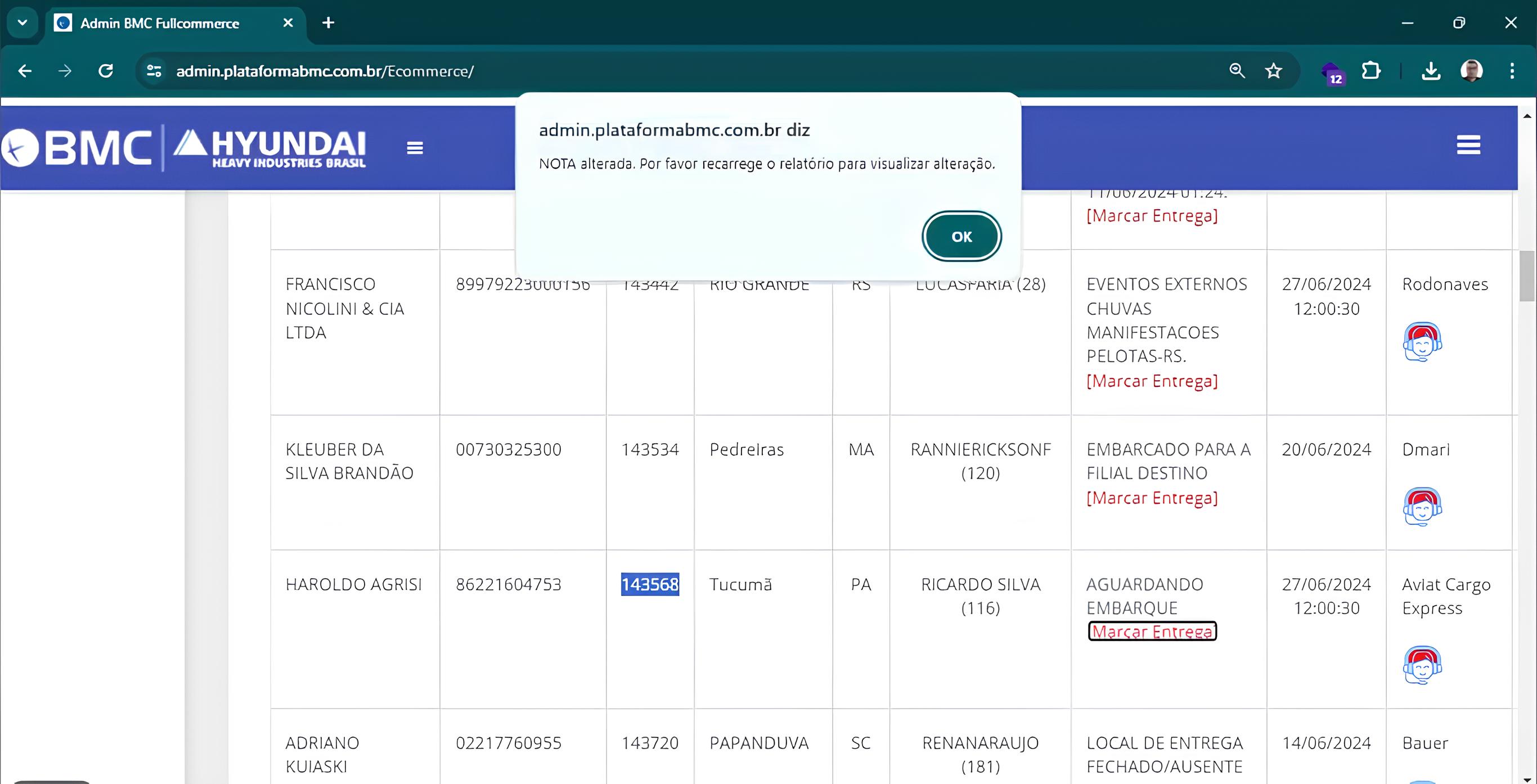Select customer FRANCISCO NICOLINI & CIA LTDA
The image size is (1537, 784).
coord(345,308)
